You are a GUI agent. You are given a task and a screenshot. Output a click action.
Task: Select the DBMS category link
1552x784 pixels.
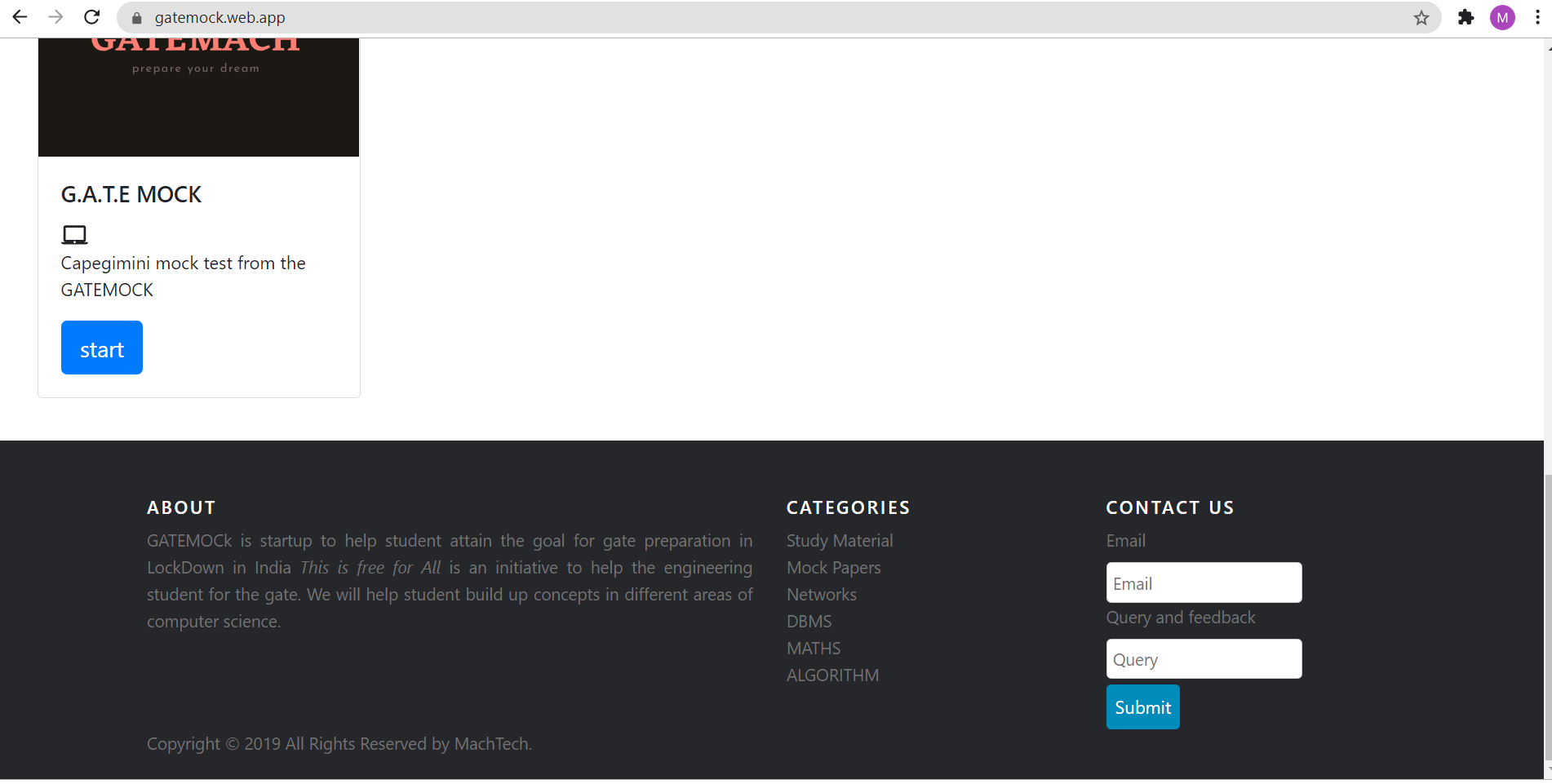809,622
